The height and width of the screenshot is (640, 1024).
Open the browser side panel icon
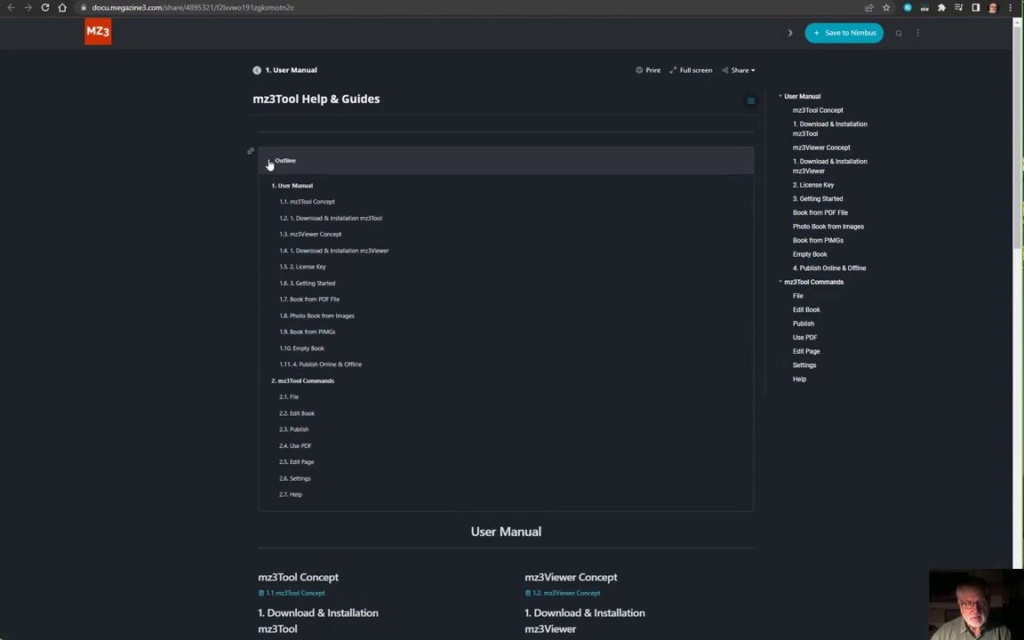point(976,8)
